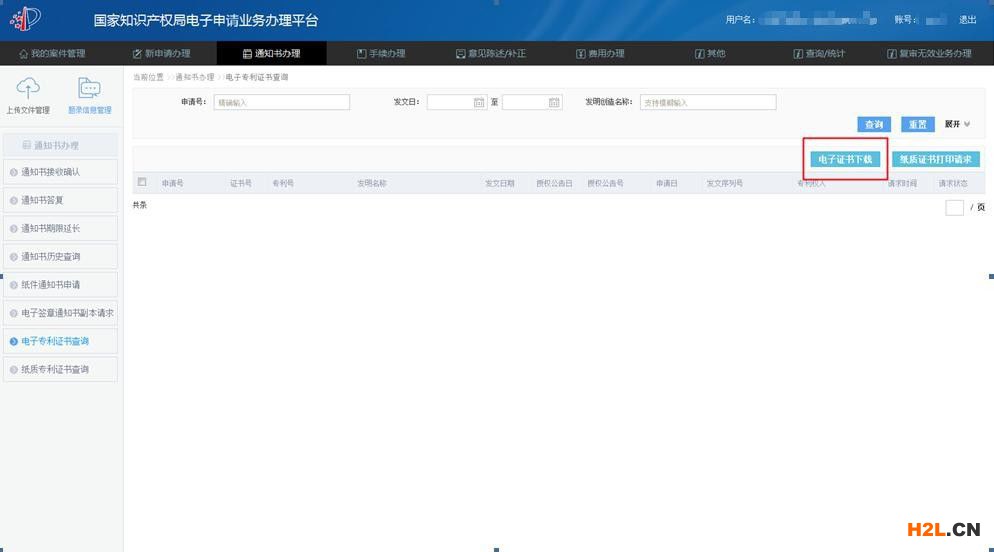Click the 上传文件管理 cloud upload icon
994x552 pixels.
(x=29, y=88)
